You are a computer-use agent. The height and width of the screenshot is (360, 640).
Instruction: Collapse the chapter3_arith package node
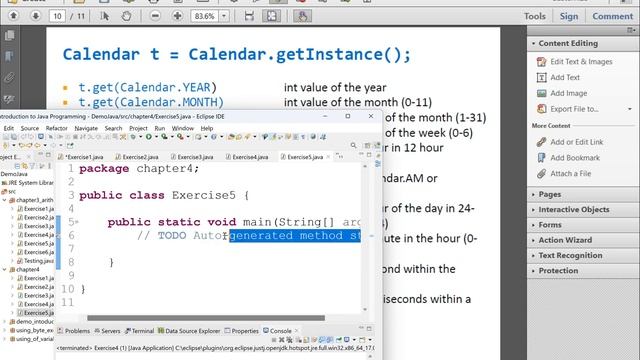click(x=4, y=200)
